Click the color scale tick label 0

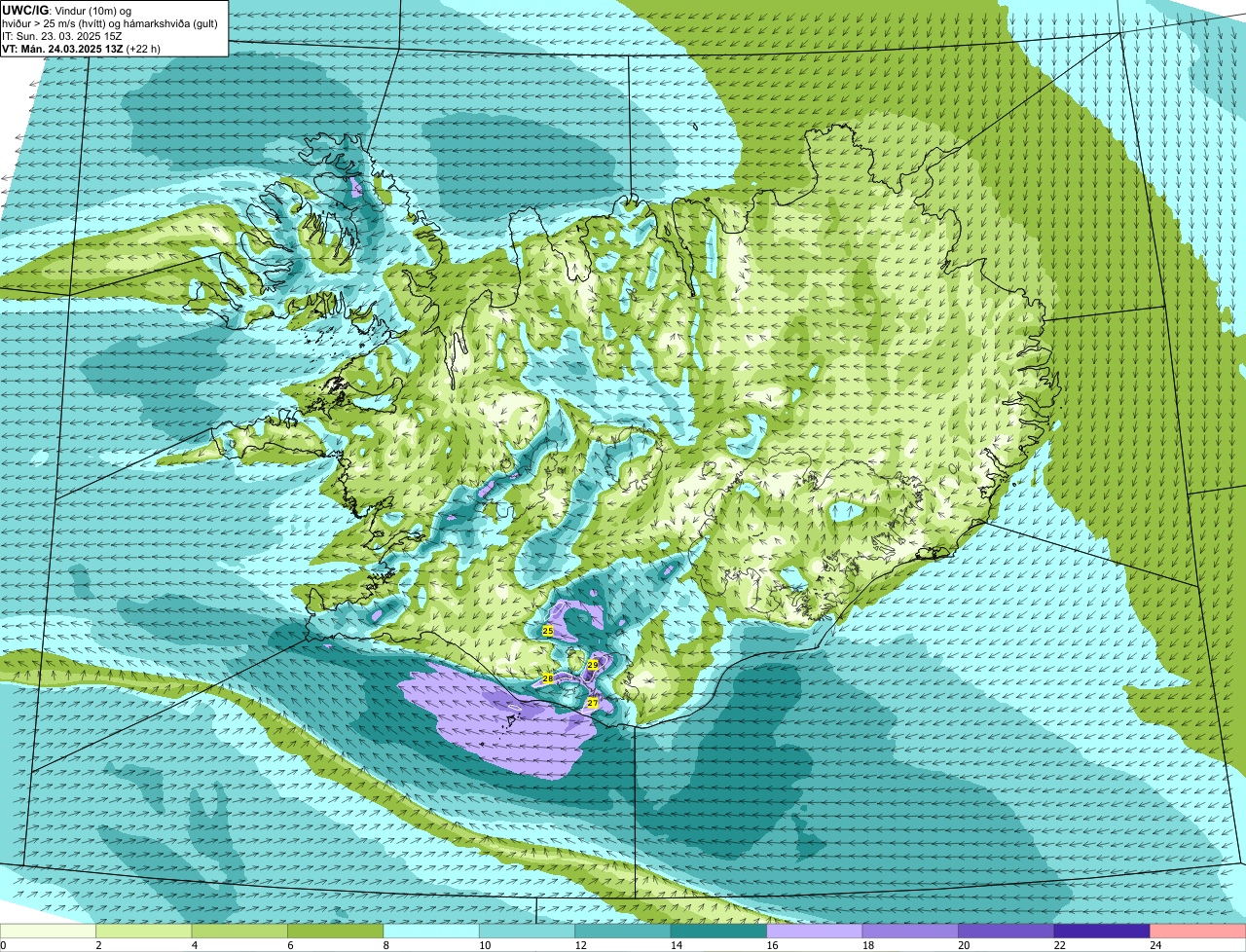[x=4, y=945]
